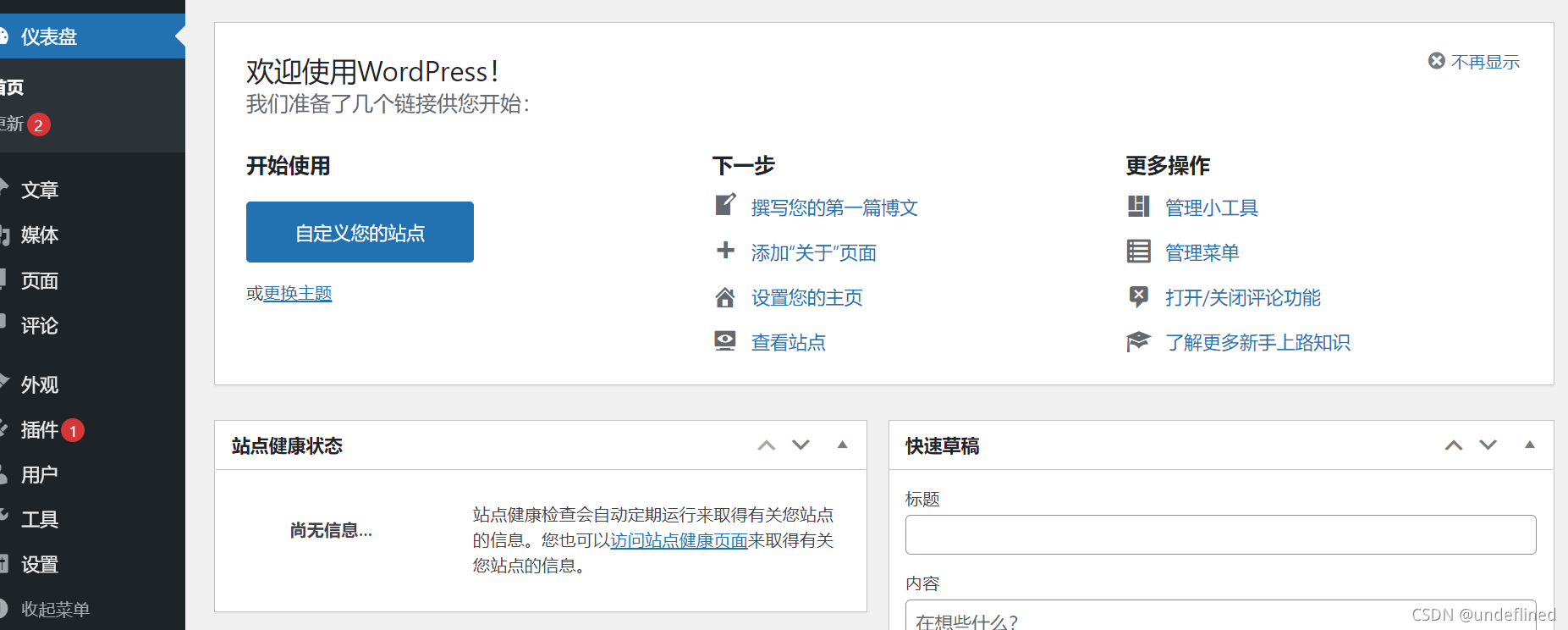1568x630 pixels.
Task: Open the 外观 sidebar menu
Action: coord(92,384)
